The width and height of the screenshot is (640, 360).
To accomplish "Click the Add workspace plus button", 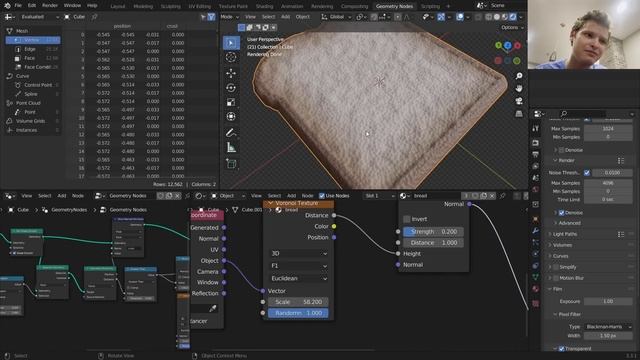I will click(x=448, y=6).
